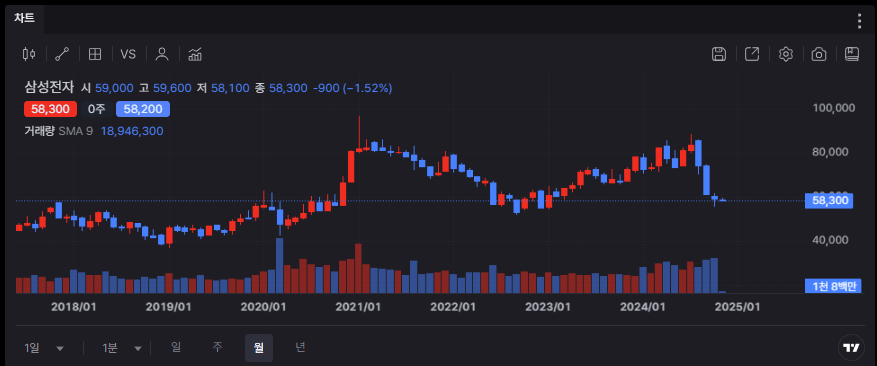877x366 pixels.
Task: Open chart settings gear icon
Action: pos(786,54)
